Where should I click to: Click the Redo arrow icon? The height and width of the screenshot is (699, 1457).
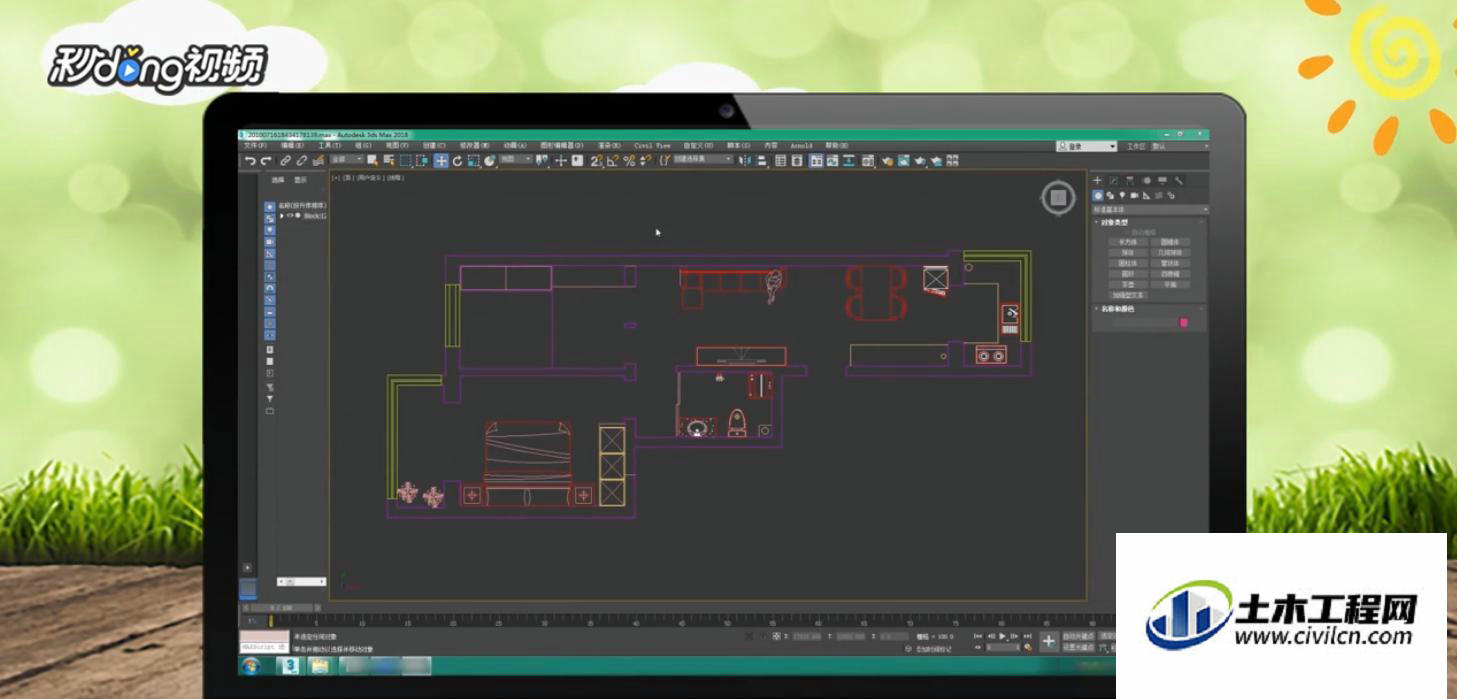coord(266,161)
